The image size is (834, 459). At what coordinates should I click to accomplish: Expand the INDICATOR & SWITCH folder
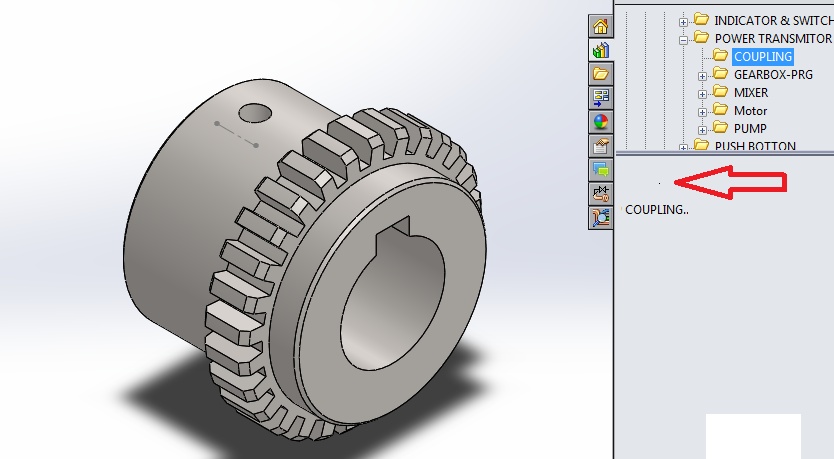point(683,22)
